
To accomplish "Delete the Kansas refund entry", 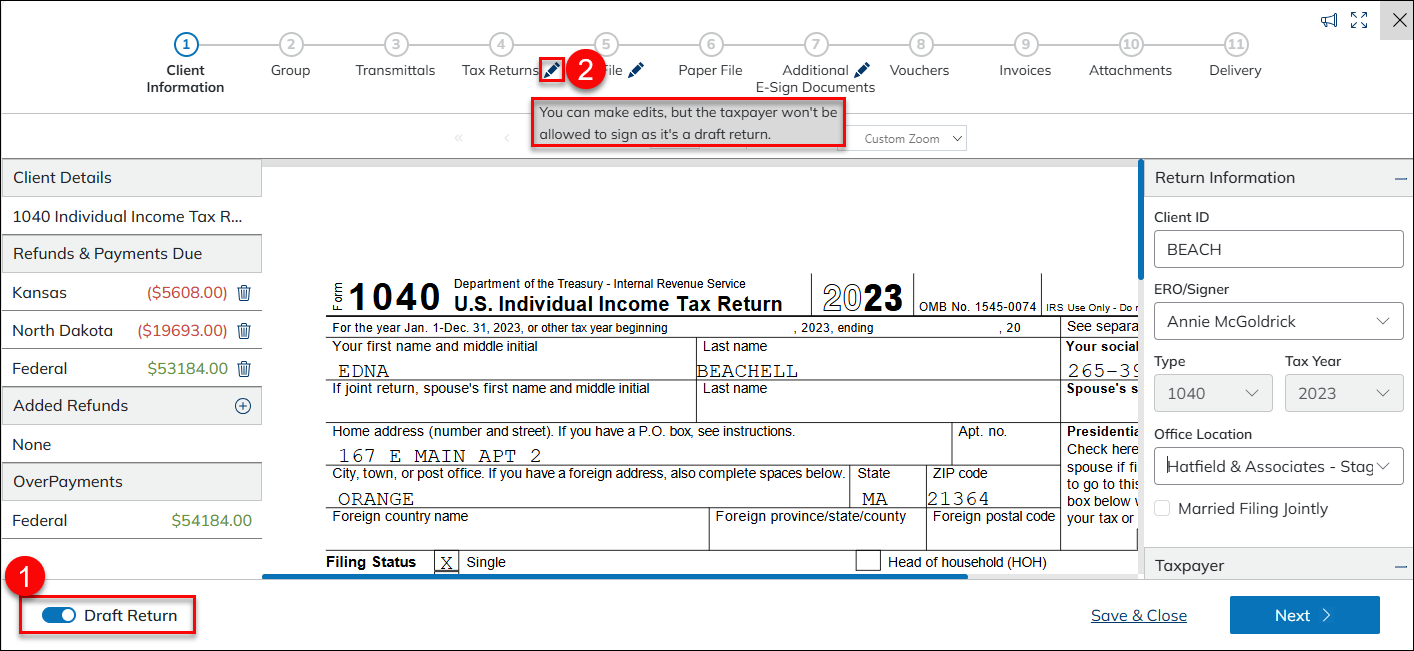I will (244, 293).
